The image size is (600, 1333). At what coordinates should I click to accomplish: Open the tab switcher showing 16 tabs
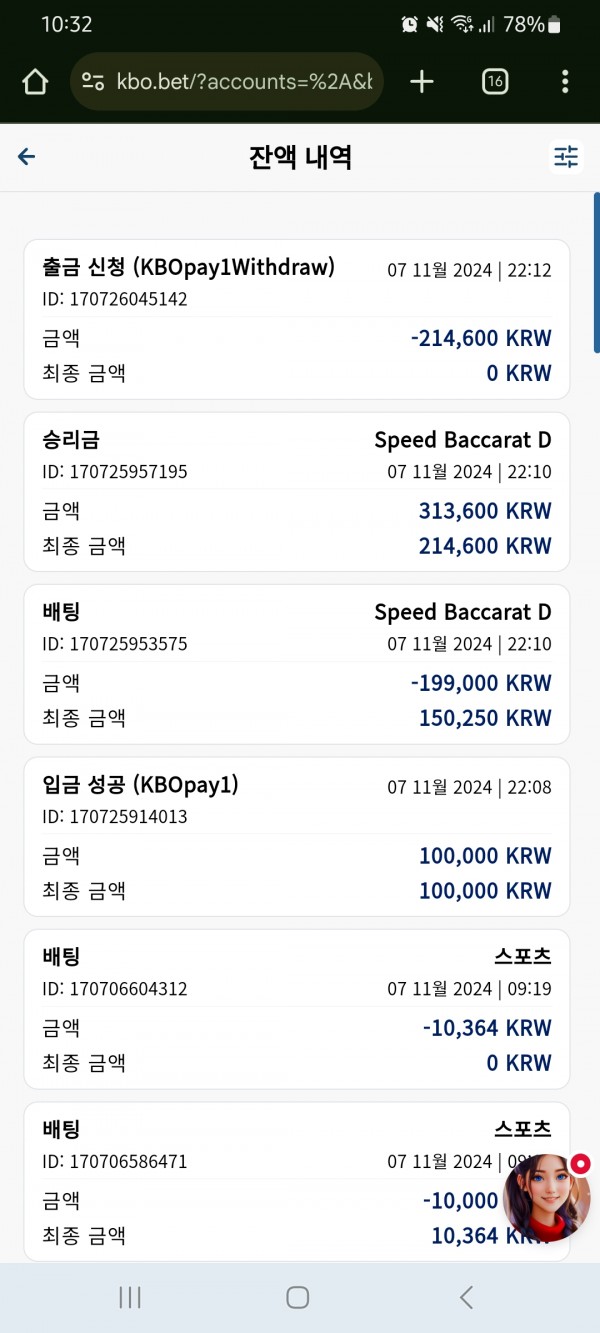494,82
